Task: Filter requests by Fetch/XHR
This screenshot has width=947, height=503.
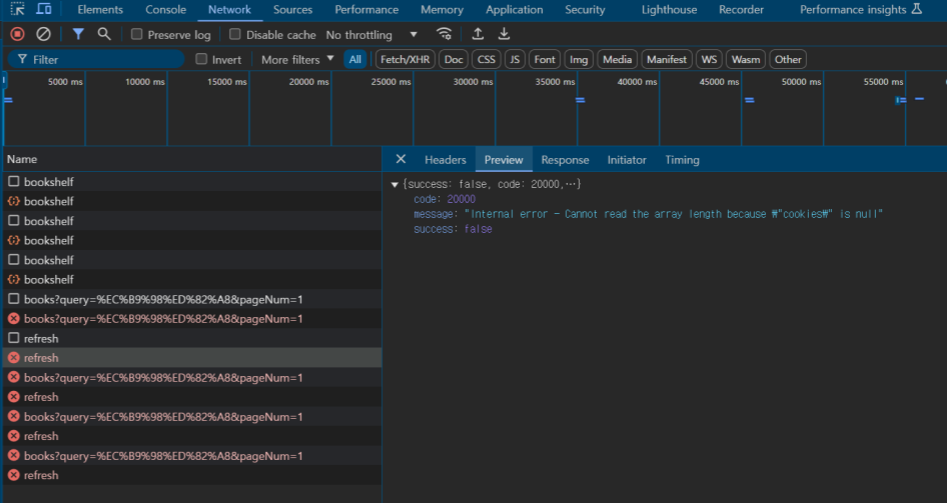Action: [405, 59]
